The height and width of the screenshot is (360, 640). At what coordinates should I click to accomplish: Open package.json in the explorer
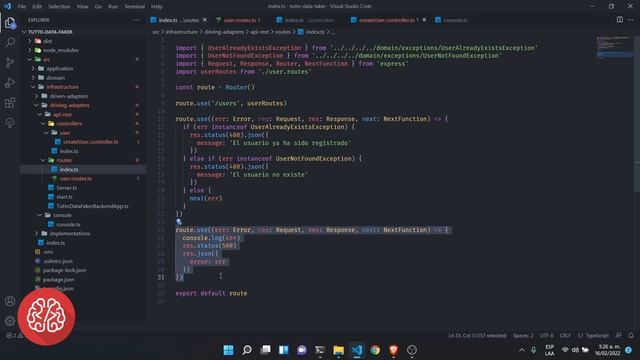coord(59,280)
